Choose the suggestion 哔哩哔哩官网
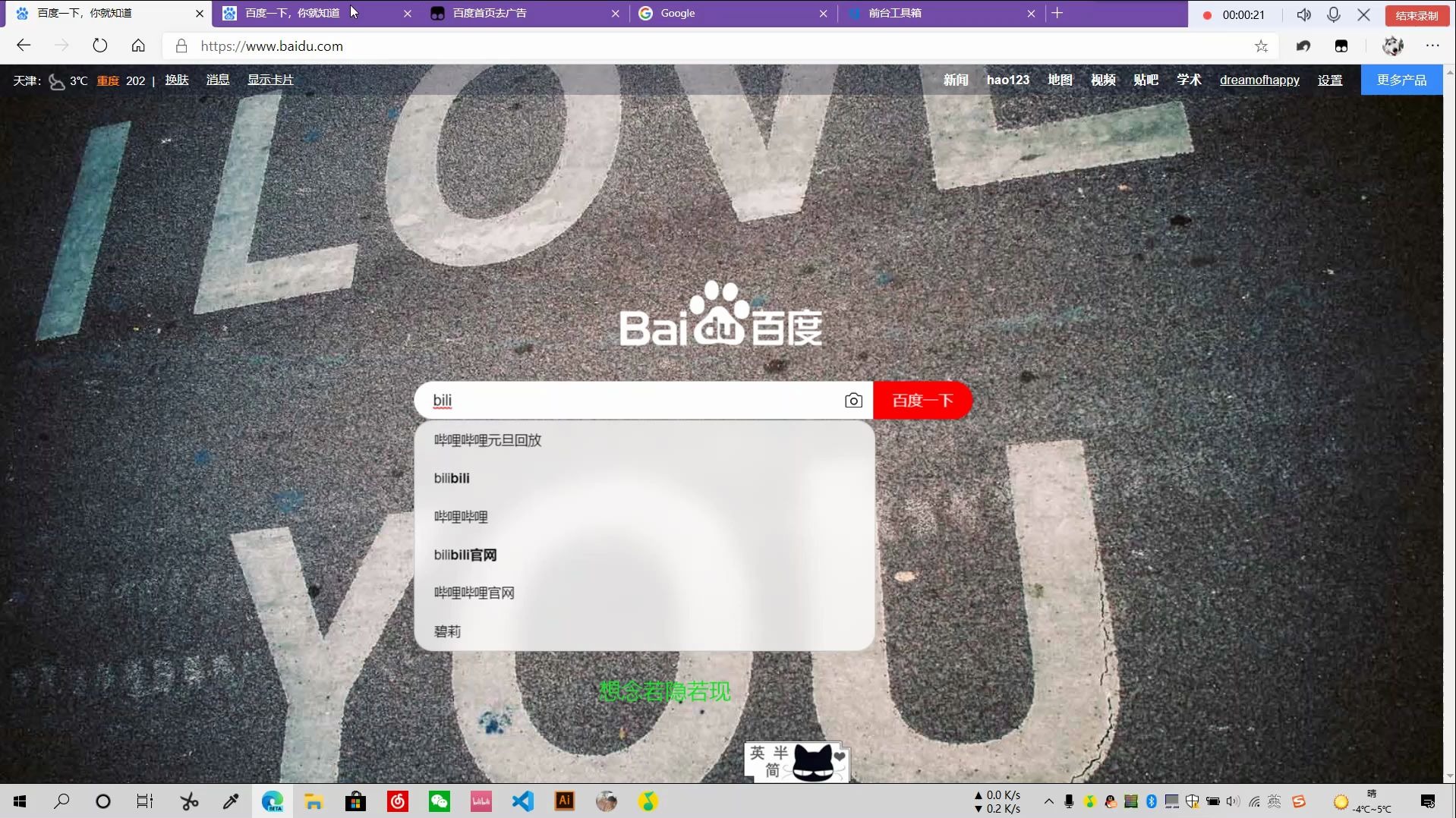This screenshot has height=818, width=1456. click(644, 593)
